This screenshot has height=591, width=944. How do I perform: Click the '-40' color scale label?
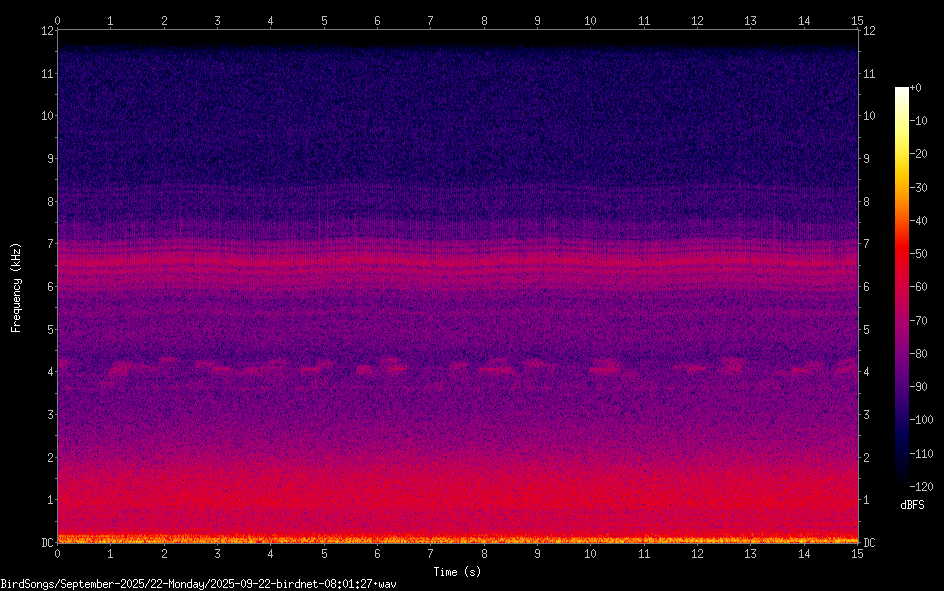pos(918,221)
